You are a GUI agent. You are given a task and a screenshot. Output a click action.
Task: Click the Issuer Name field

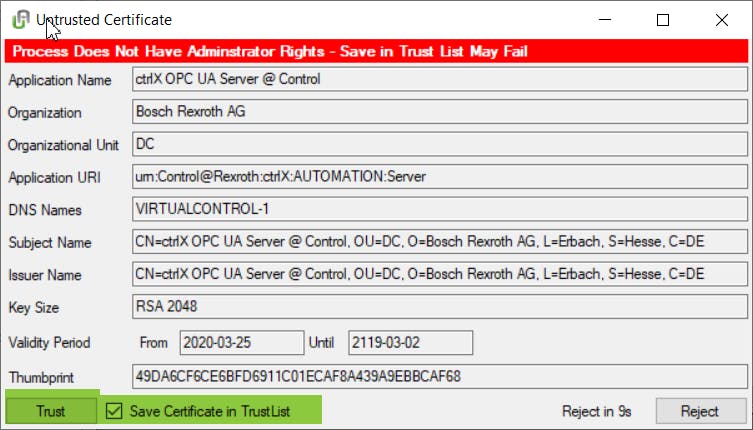439,274
